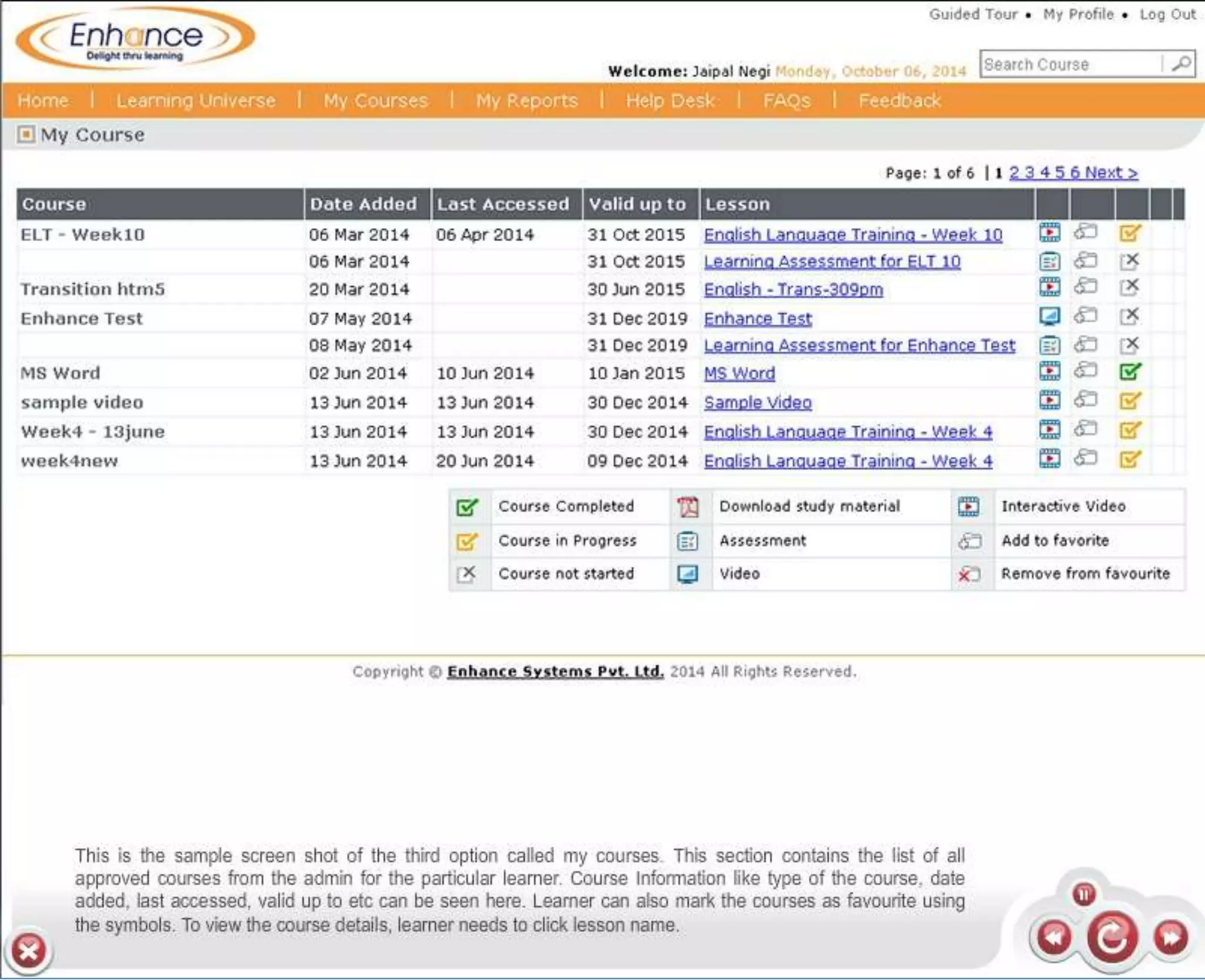Click not-started status icon for Transition htm5
Viewport: 1205px width, 980px height.
(x=1130, y=288)
